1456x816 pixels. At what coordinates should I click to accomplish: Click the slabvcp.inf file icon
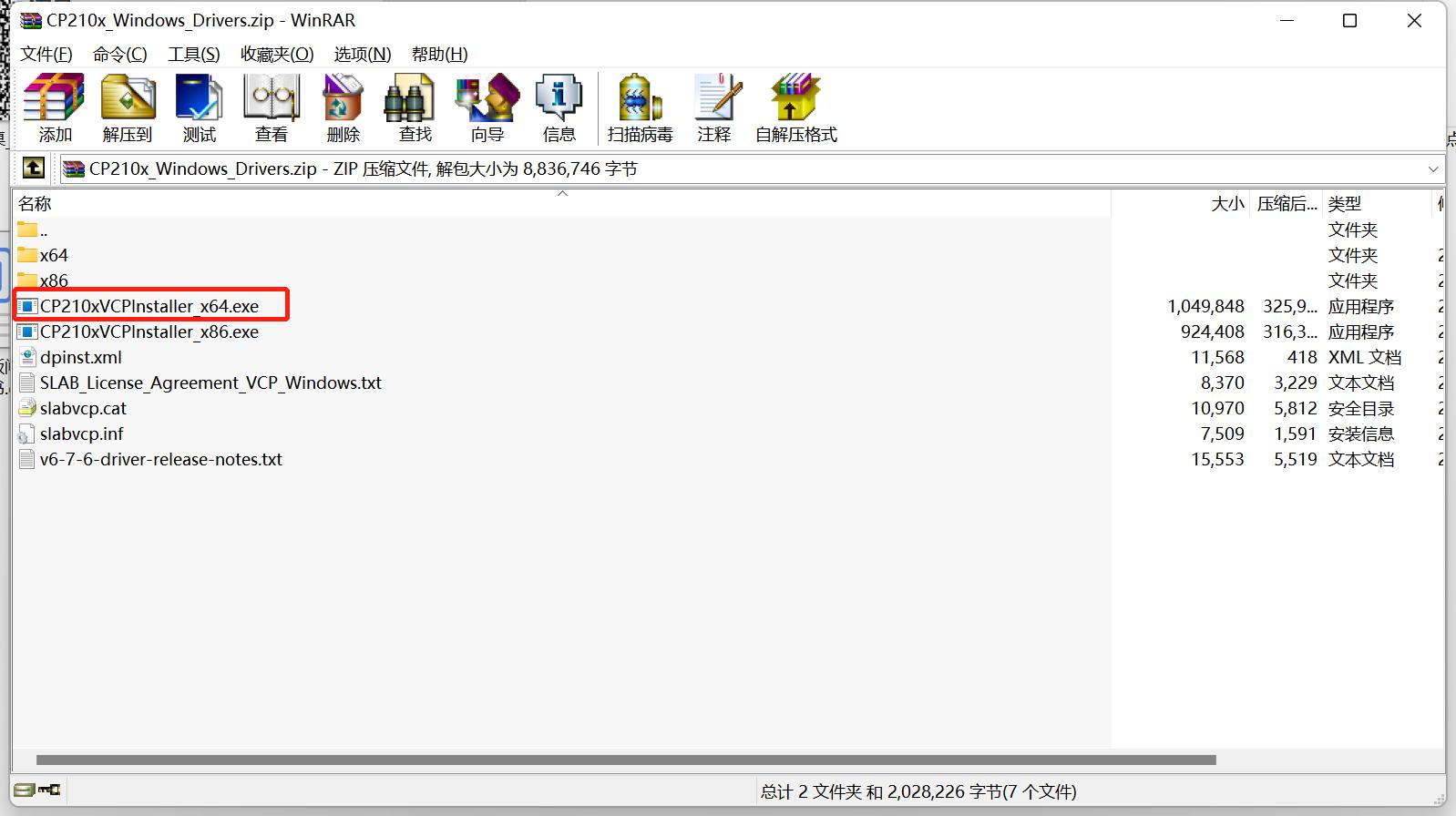(x=27, y=433)
